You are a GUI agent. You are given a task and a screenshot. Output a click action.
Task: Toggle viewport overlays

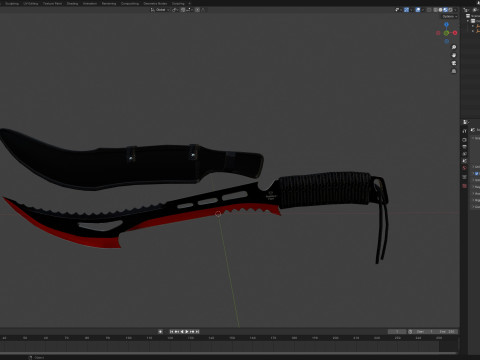(x=418, y=10)
